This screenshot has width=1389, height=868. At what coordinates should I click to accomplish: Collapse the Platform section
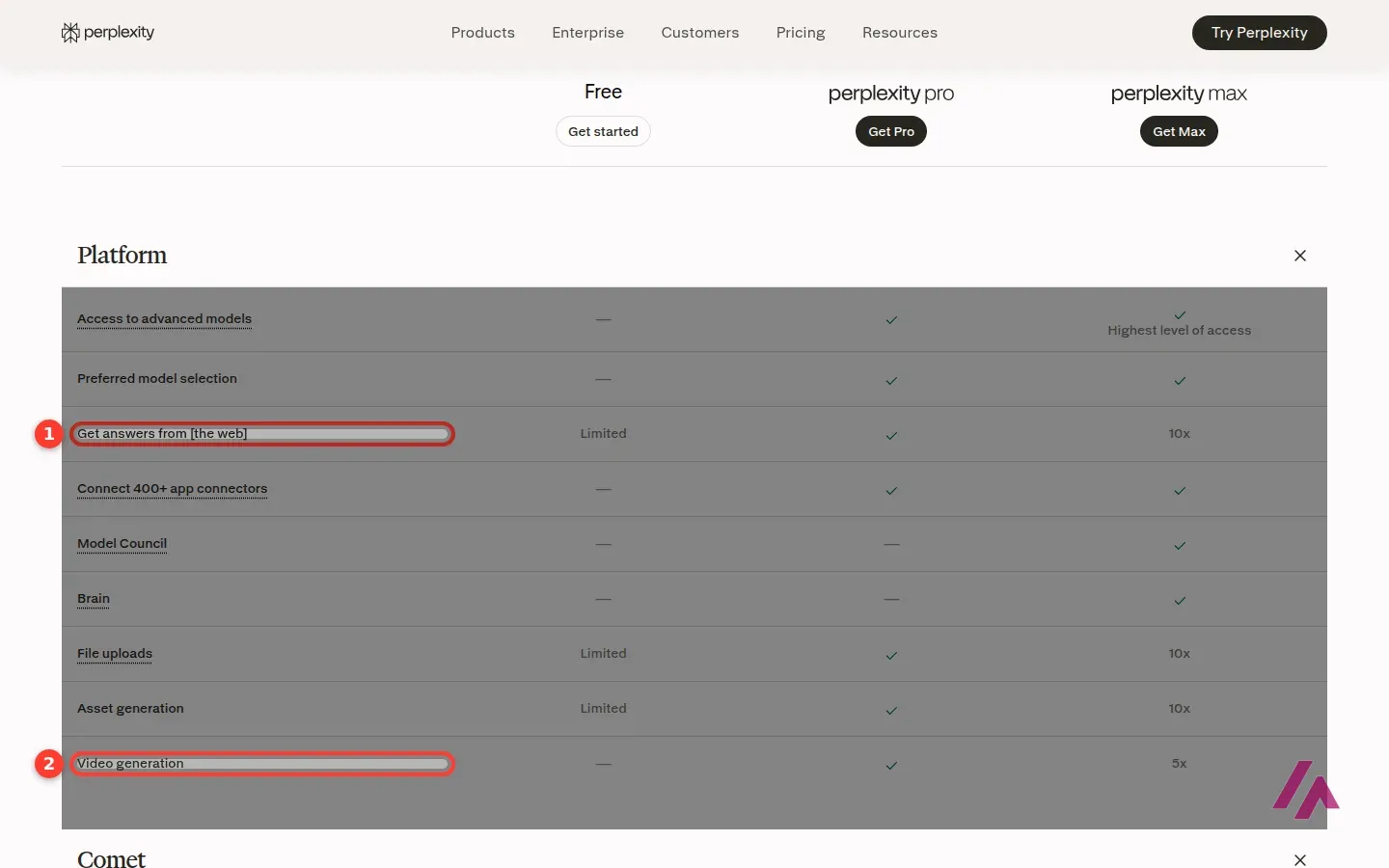(x=1299, y=256)
